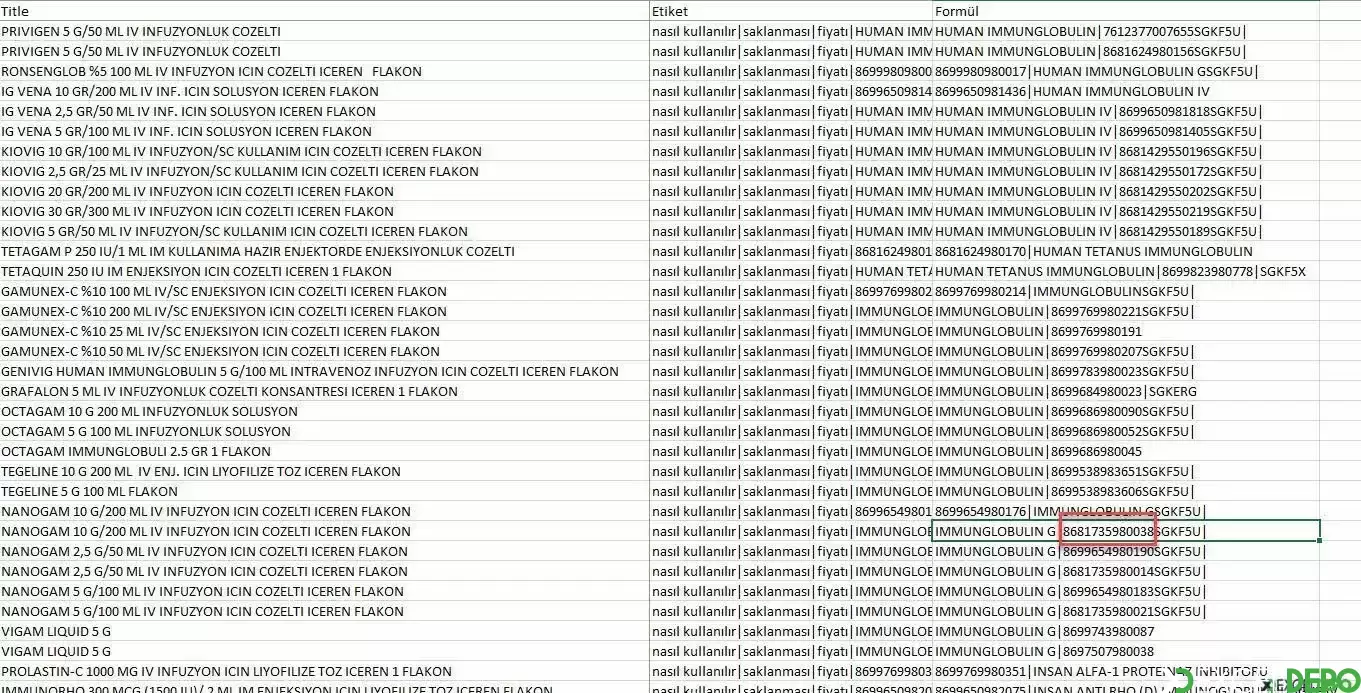Click the KIOVIG 10 GR/100 ML title cell
The height and width of the screenshot is (693, 1361).
pos(324,151)
